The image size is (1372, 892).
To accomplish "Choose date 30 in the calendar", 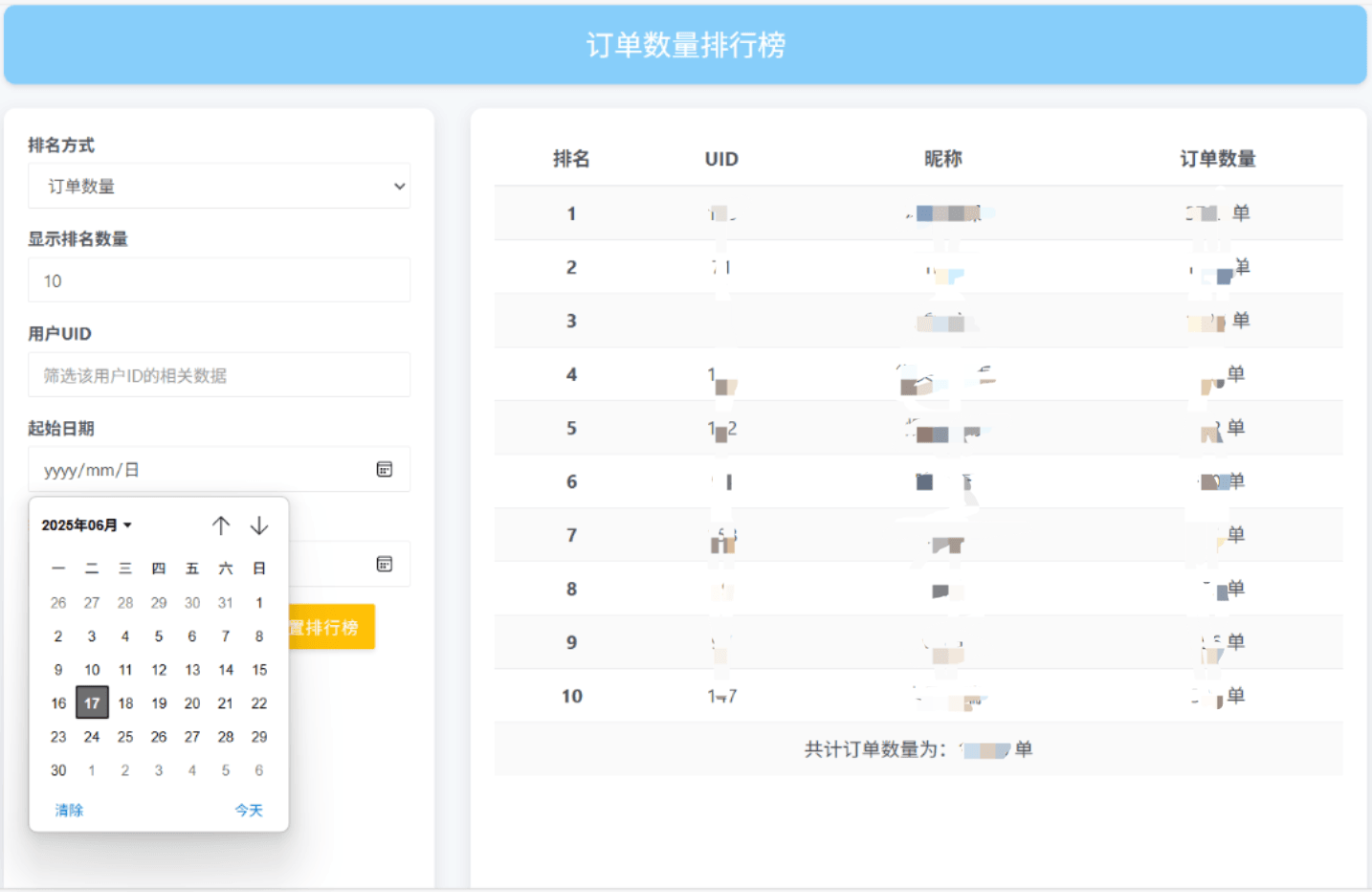I will 58,770.
